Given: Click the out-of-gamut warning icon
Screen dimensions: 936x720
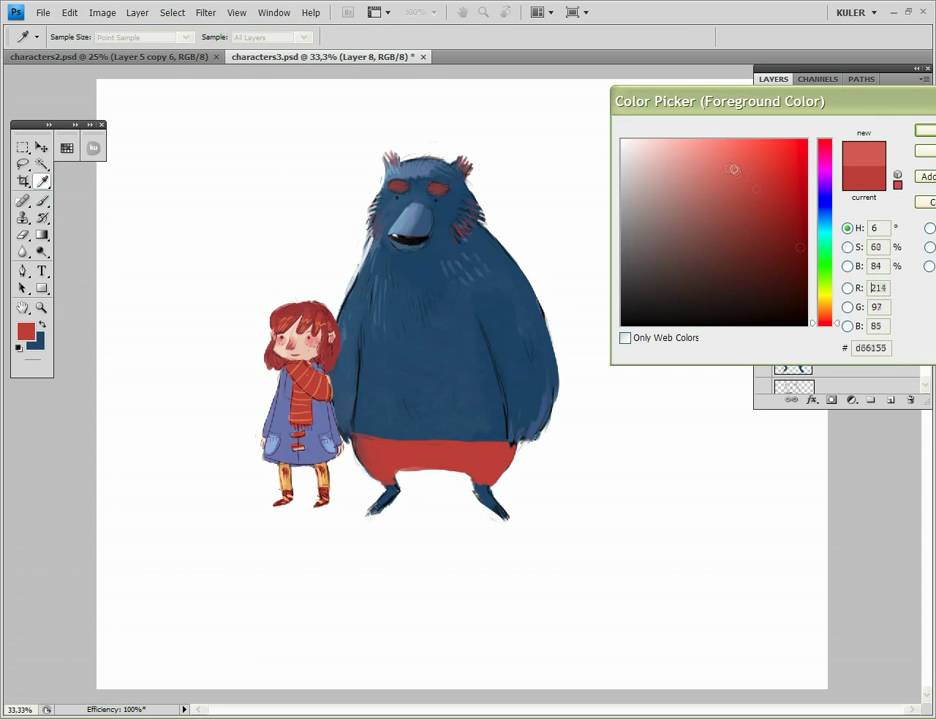Looking at the screenshot, I should pyautogui.click(x=897, y=174).
